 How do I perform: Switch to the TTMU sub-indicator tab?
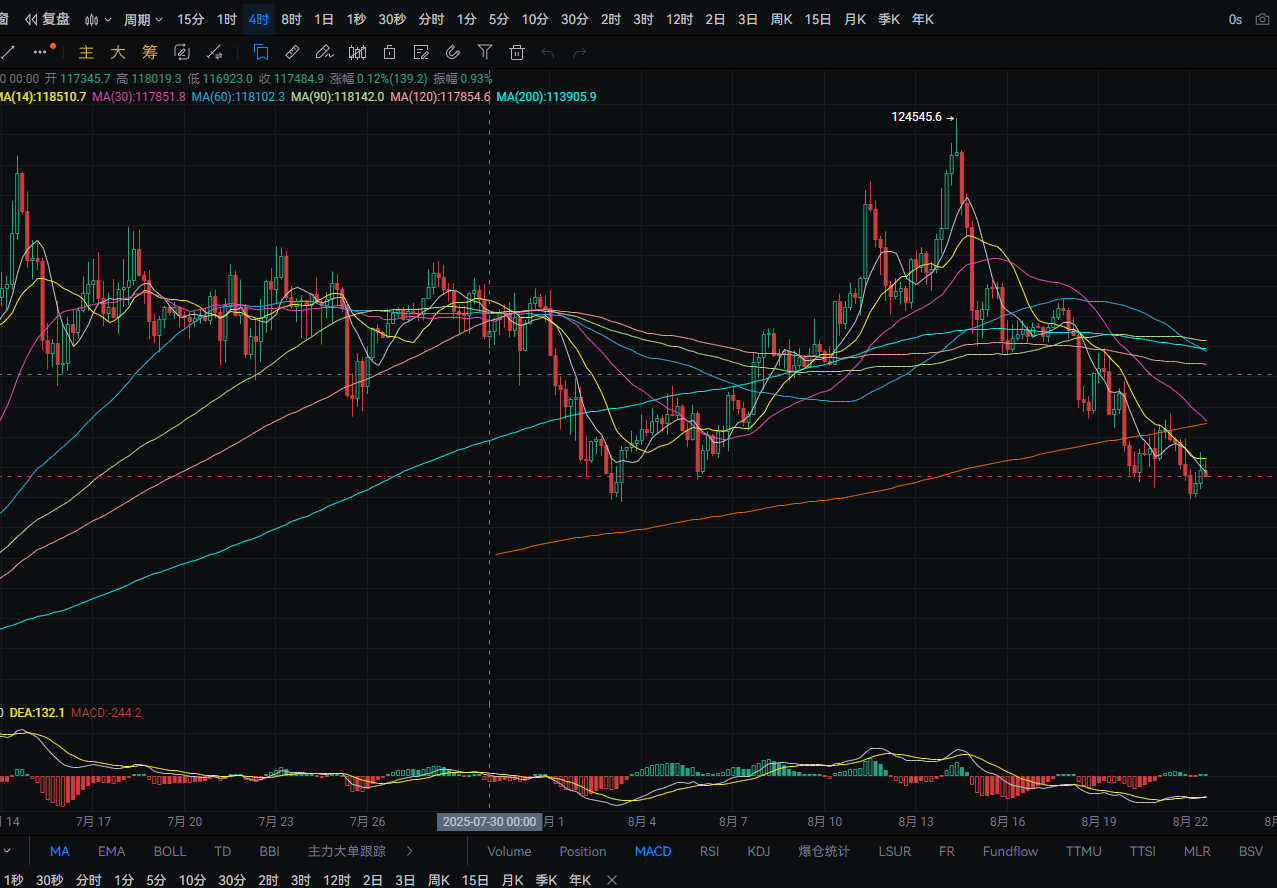coord(1083,851)
